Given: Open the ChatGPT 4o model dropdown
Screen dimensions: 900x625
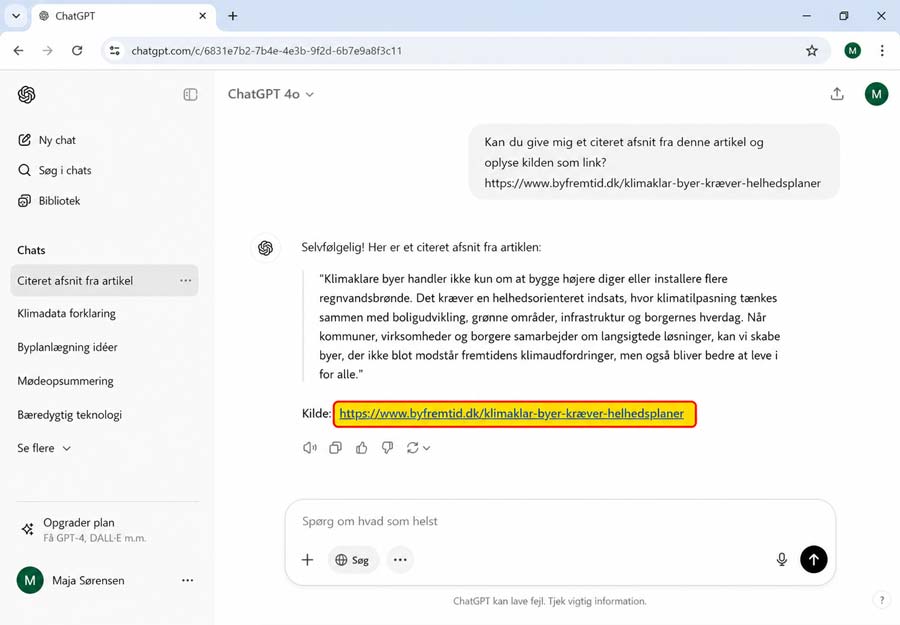Looking at the screenshot, I should 271,94.
